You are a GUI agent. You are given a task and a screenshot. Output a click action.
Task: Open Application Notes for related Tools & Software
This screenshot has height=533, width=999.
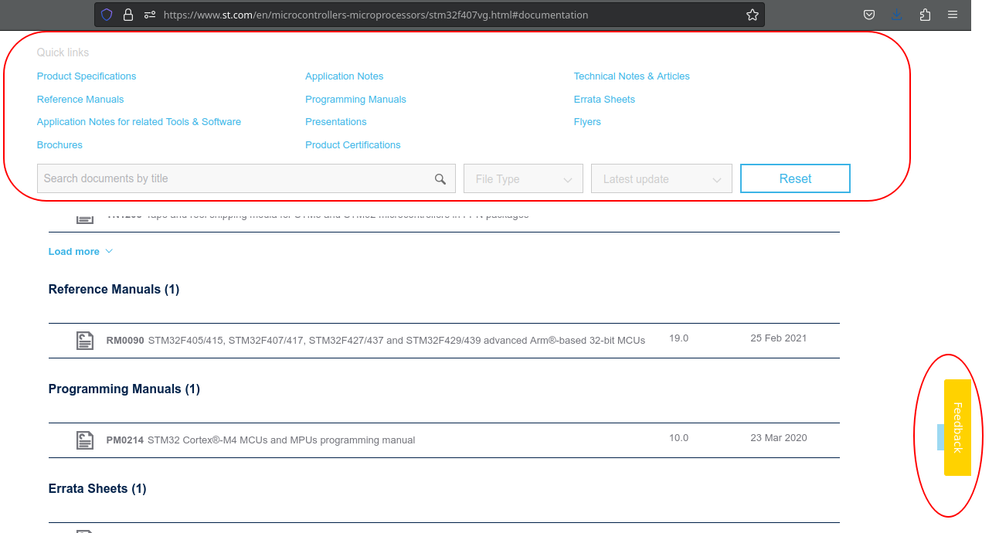point(139,122)
